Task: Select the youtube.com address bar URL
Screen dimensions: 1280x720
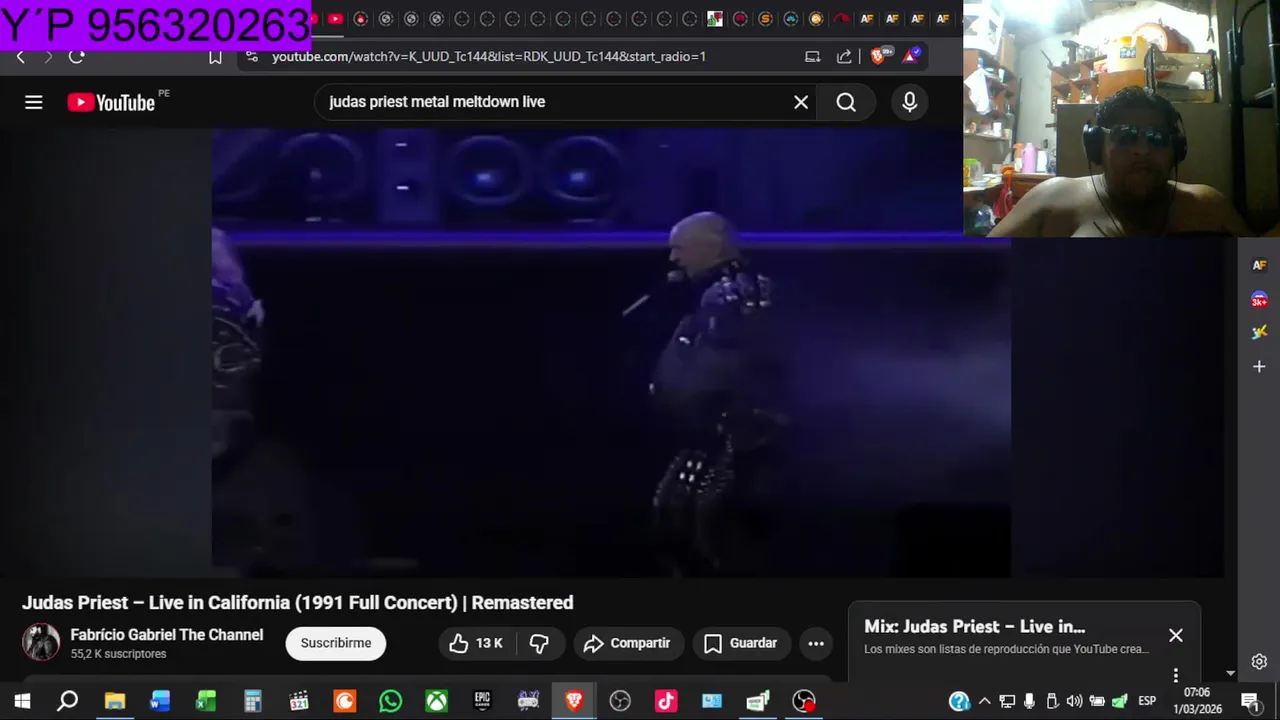Action: click(x=489, y=57)
